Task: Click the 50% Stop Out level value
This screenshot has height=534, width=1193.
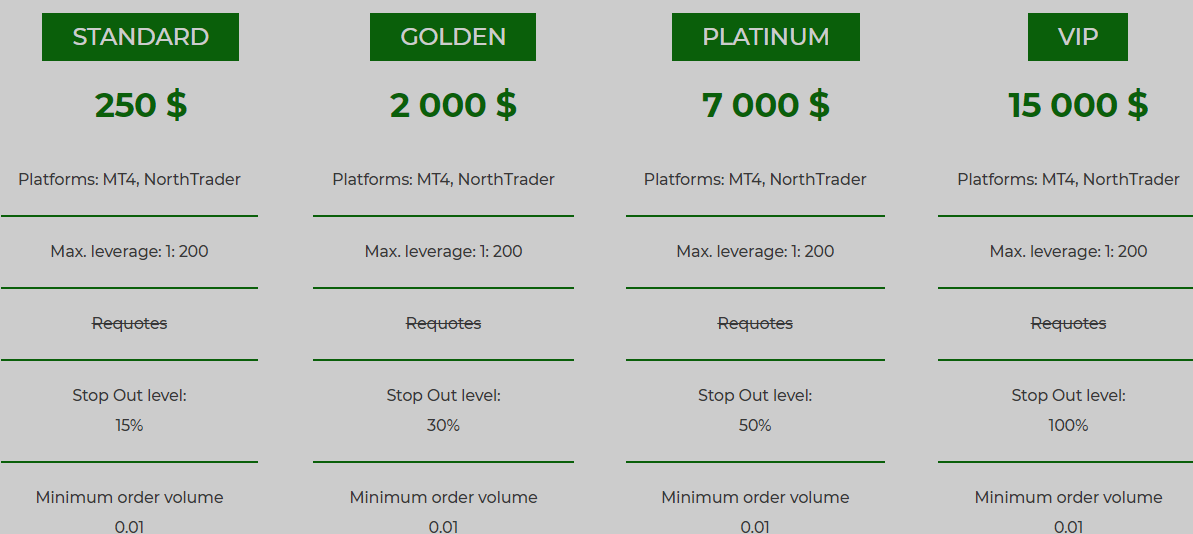Action: tap(755, 426)
